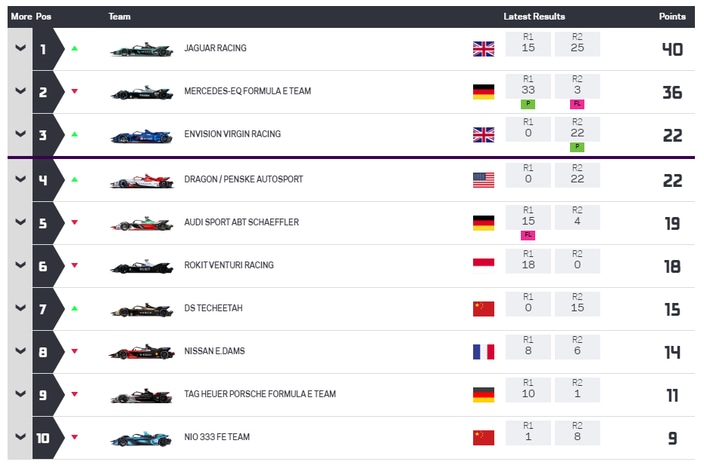Click the Mercedes-EQ car thumbnail
The height and width of the screenshot is (468, 704).
[x=141, y=93]
